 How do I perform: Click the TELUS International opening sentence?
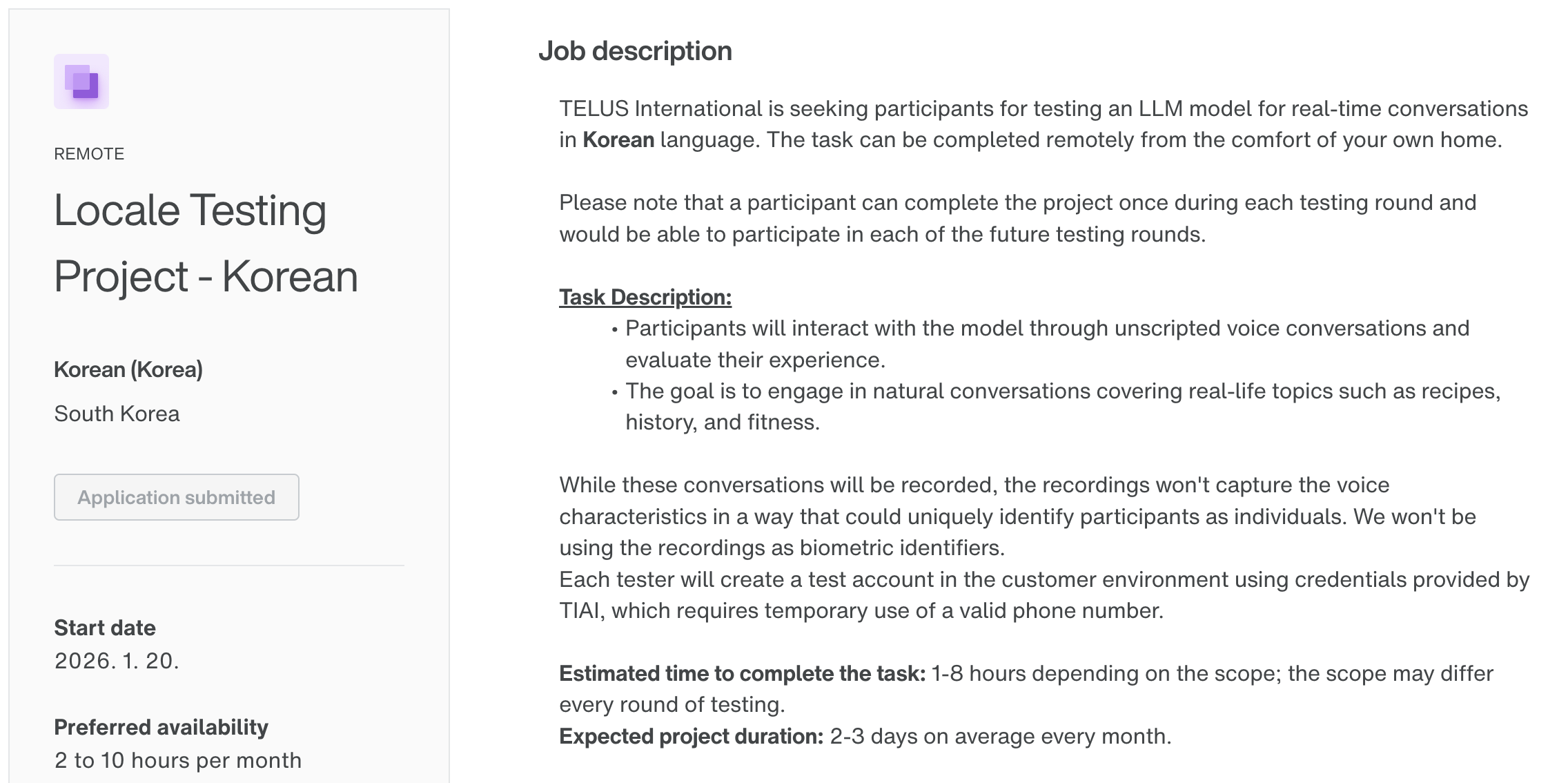[1043, 124]
